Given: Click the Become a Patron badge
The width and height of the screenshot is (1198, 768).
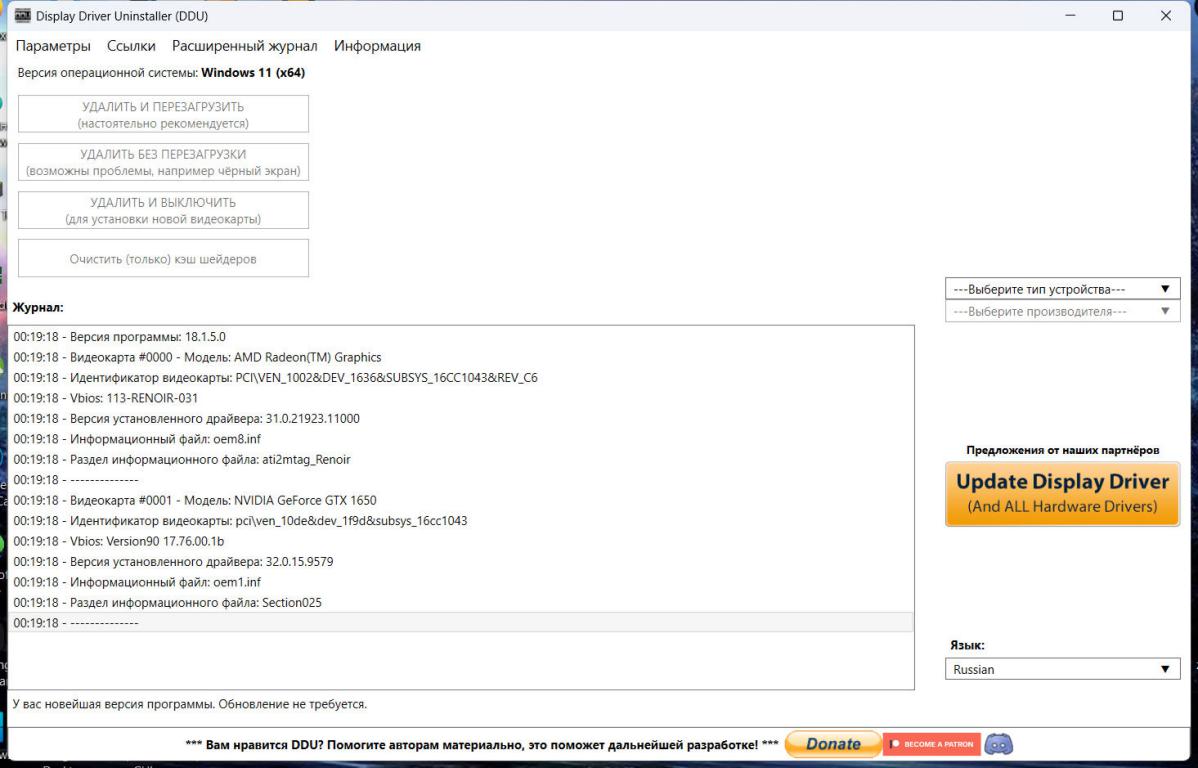Looking at the screenshot, I should 931,744.
